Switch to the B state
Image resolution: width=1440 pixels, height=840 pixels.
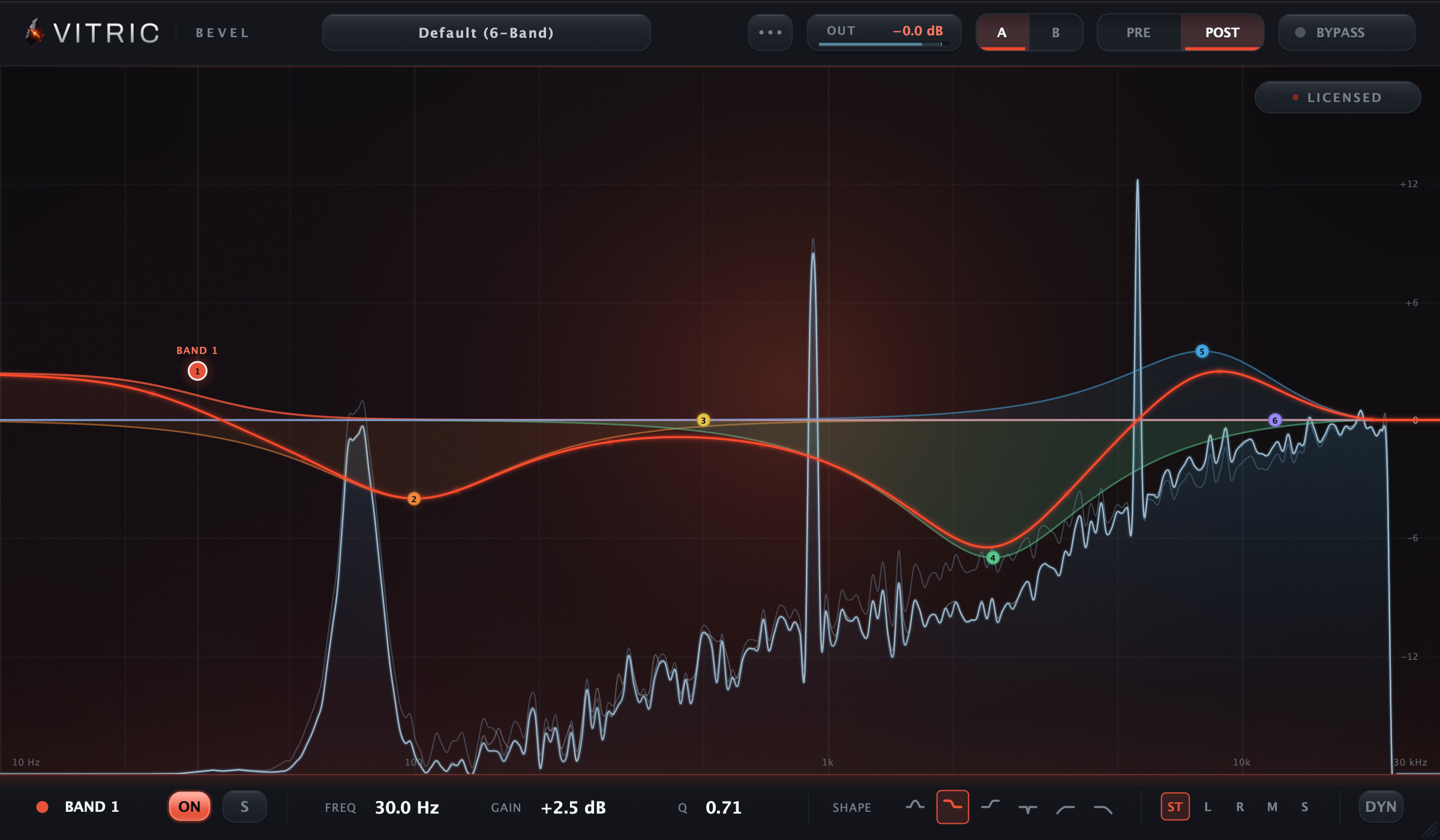coord(1056,32)
